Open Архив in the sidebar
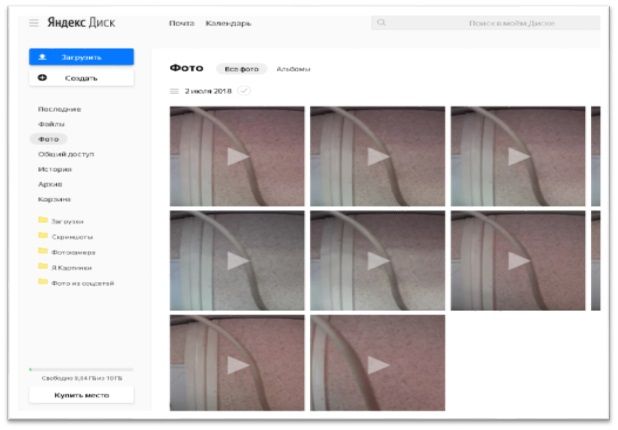 [50, 184]
